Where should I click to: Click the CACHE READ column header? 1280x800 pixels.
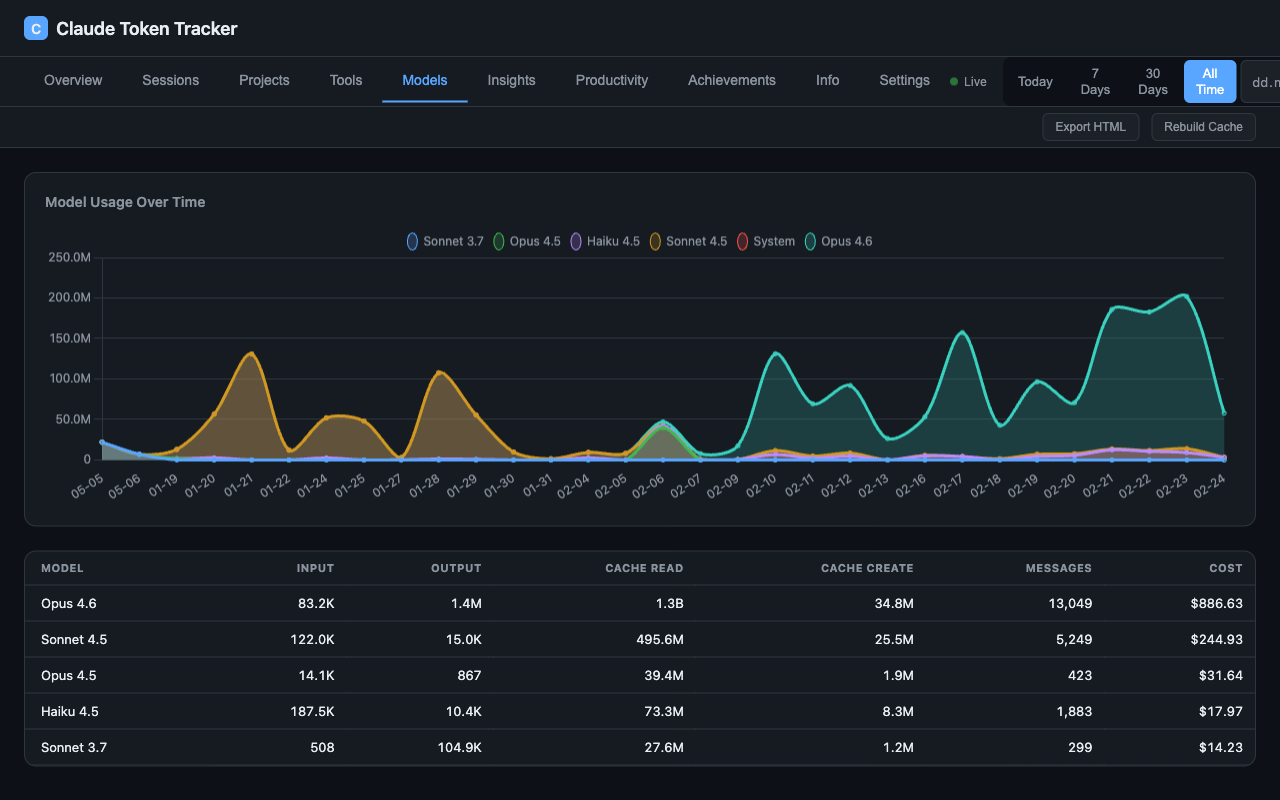pyautogui.click(x=644, y=568)
